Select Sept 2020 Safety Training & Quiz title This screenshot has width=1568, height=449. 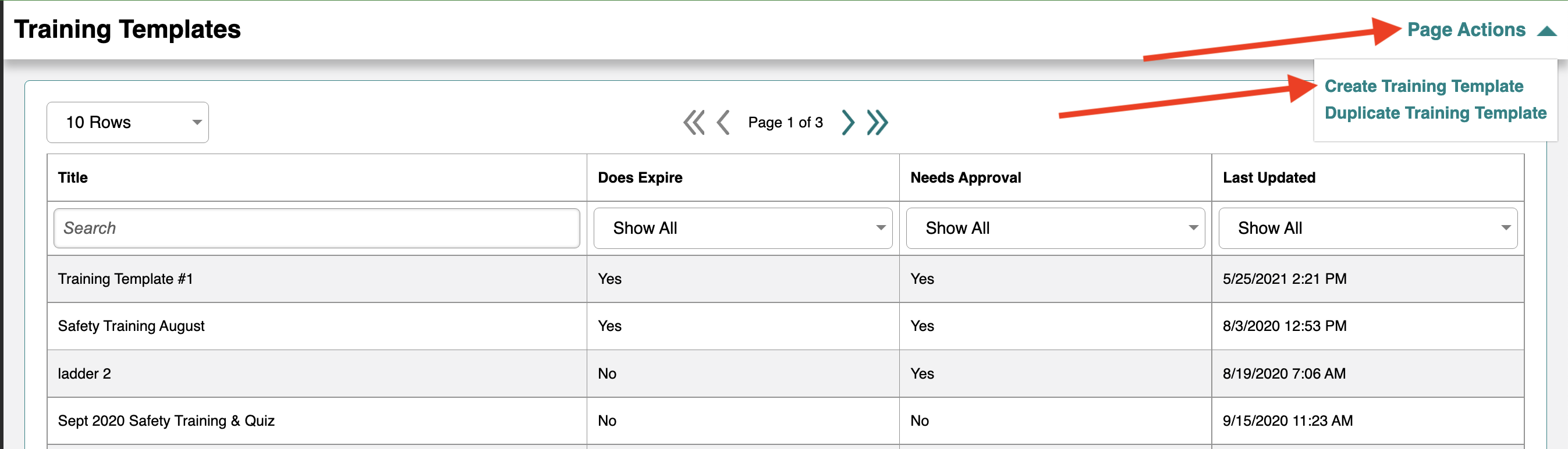[x=166, y=421]
